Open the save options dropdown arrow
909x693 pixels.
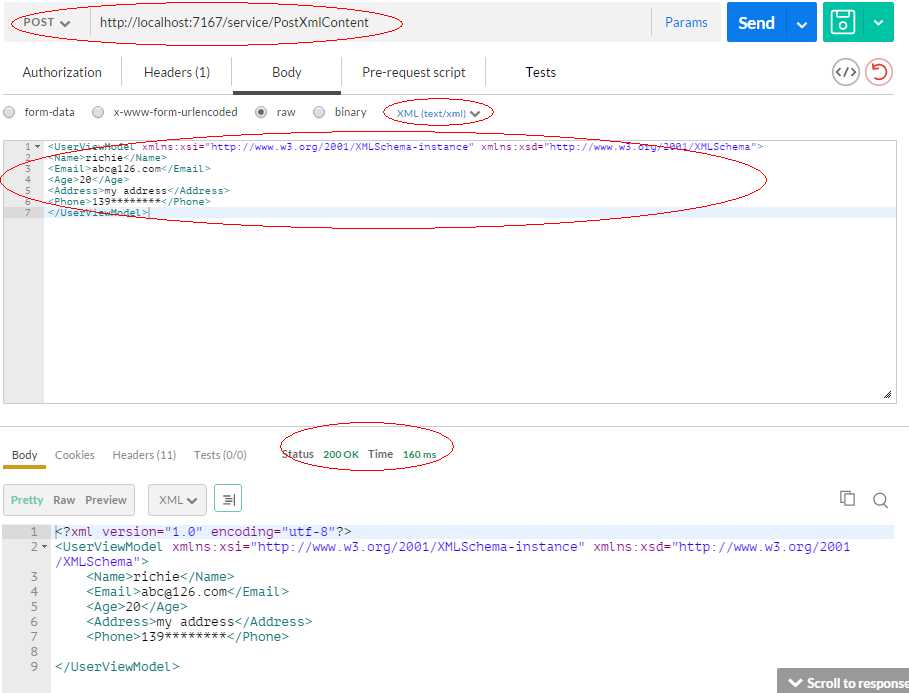click(878, 23)
